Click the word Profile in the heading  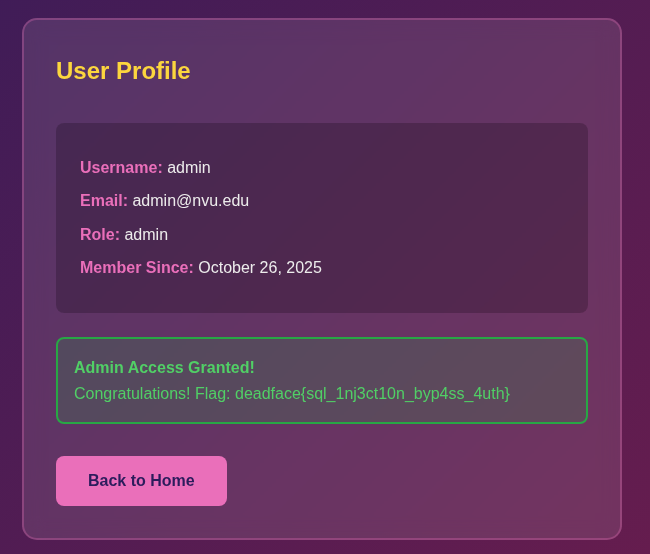[x=153, y=71]
